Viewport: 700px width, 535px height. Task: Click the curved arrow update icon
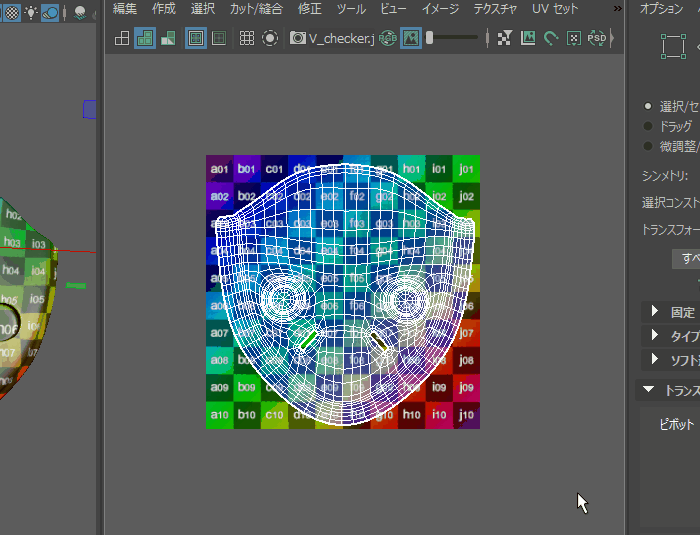(551, 38)
